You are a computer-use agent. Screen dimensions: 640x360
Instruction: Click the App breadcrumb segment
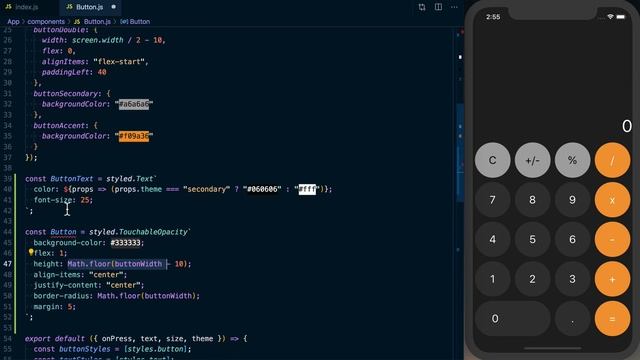[x=13, y=21]
